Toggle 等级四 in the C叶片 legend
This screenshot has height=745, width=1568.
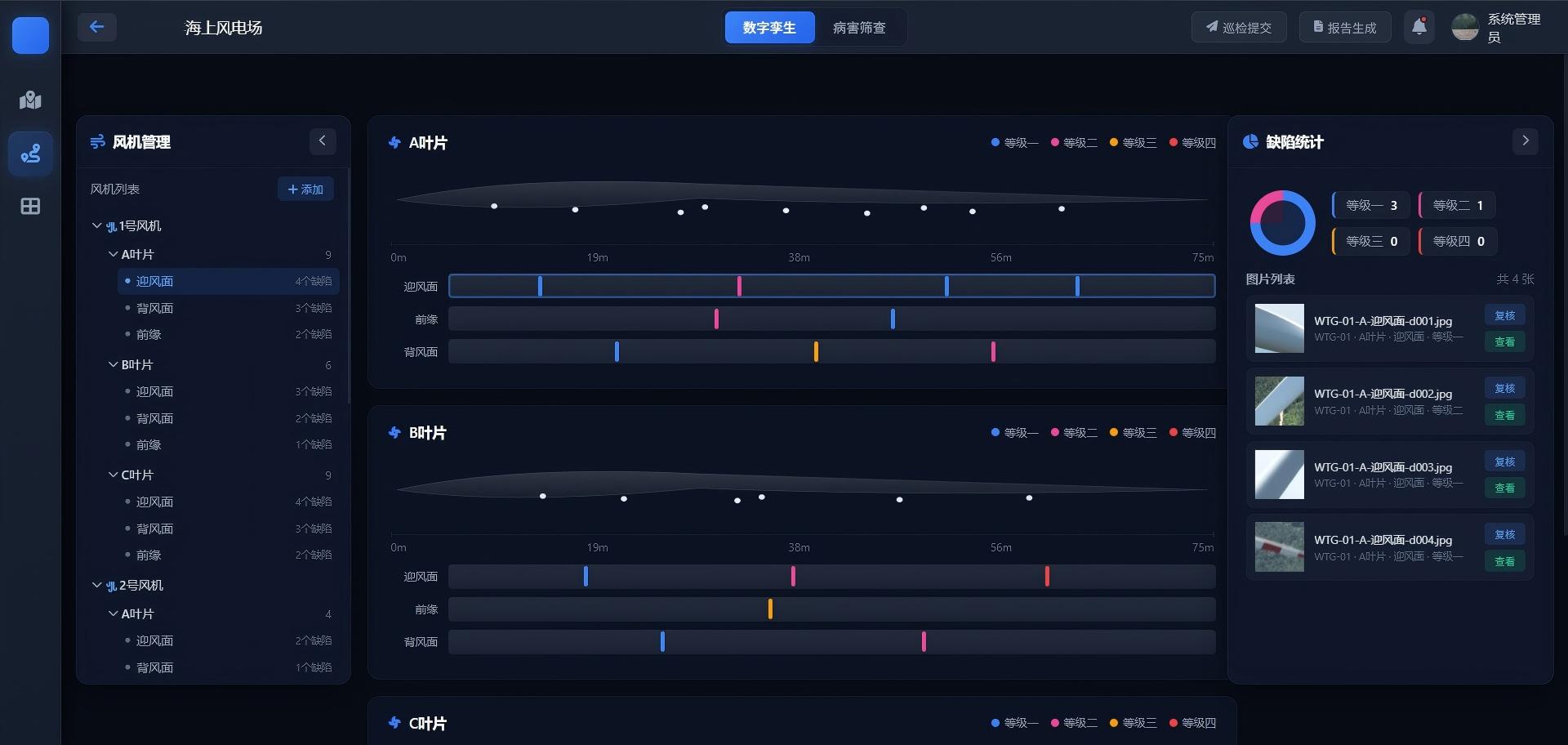point(1192,723)
